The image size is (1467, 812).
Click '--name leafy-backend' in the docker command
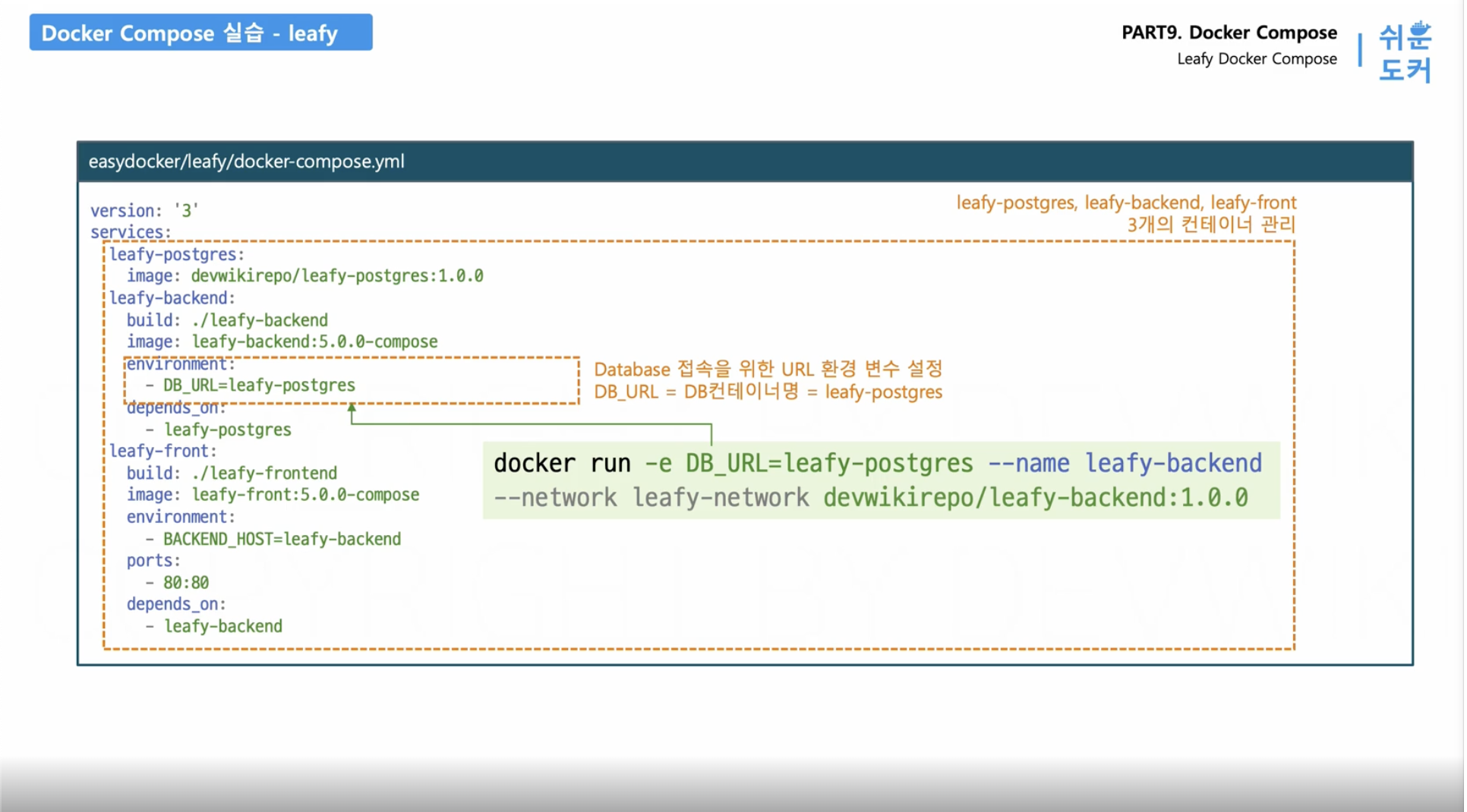pos(1125,464)
